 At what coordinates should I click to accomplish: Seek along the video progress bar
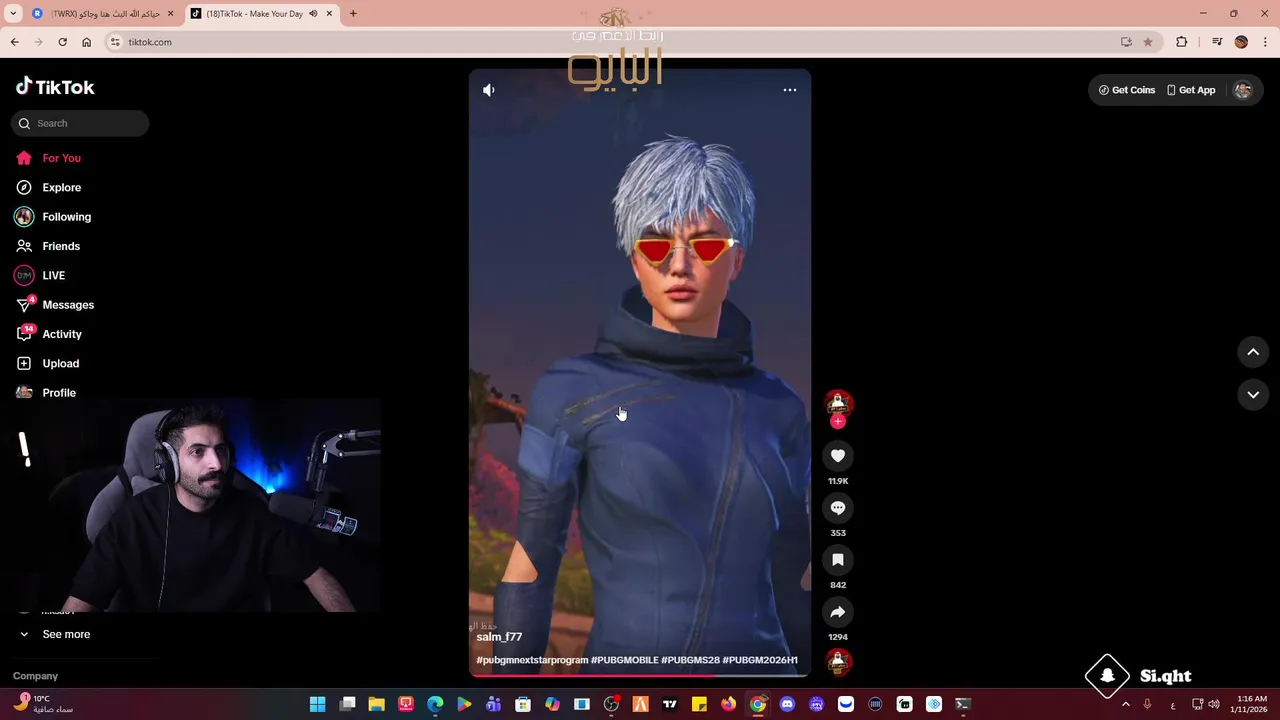pyautogui.click(x=640, y=676)
